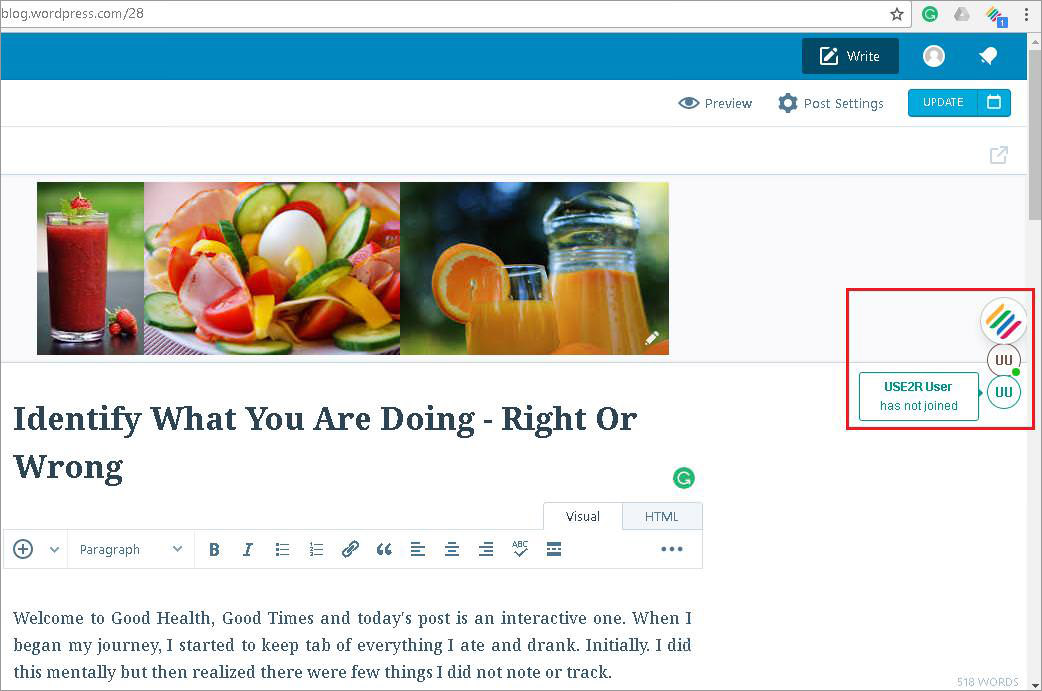Click the 518 WORDS count

coord(988,681)
